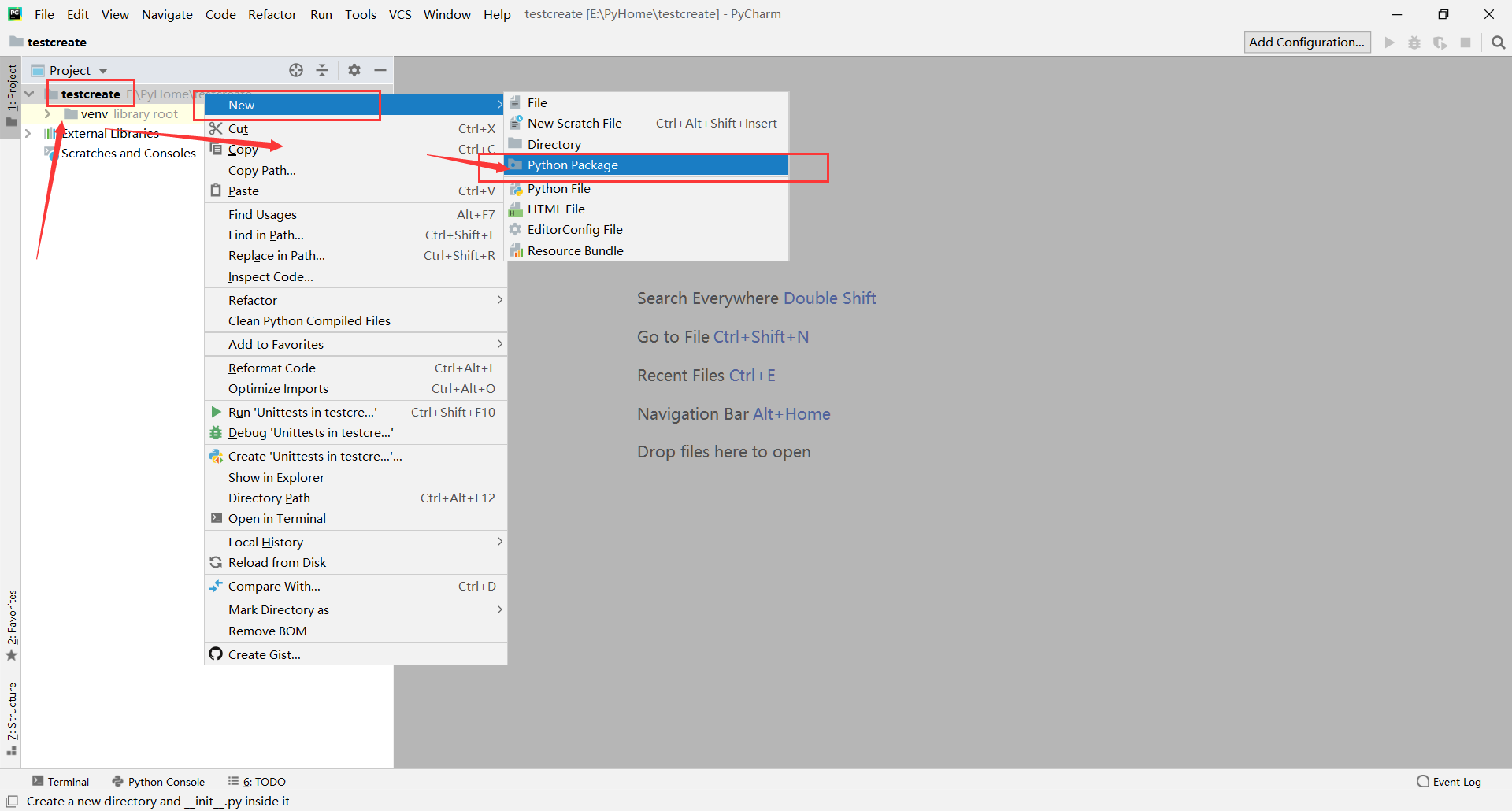Viewport: 1512px width, 811px height.
Task: Click the GitHub icon beside Create Gist
Action: tap(216, 654)
